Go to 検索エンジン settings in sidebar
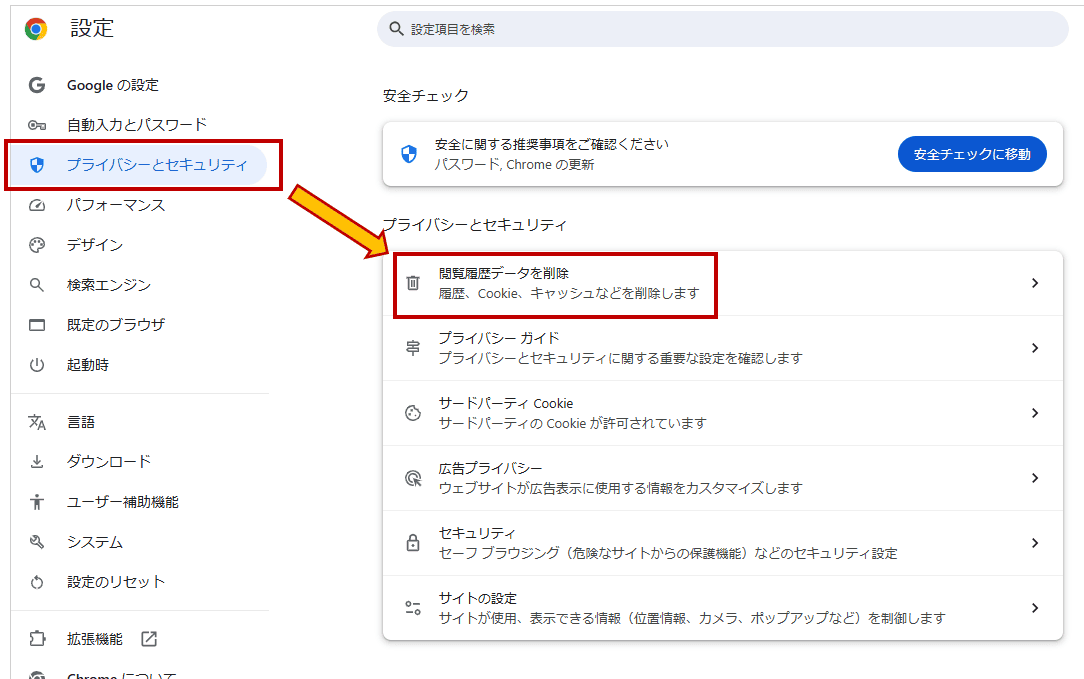Screen dimensions: 1084x679 tap(109, 285)
